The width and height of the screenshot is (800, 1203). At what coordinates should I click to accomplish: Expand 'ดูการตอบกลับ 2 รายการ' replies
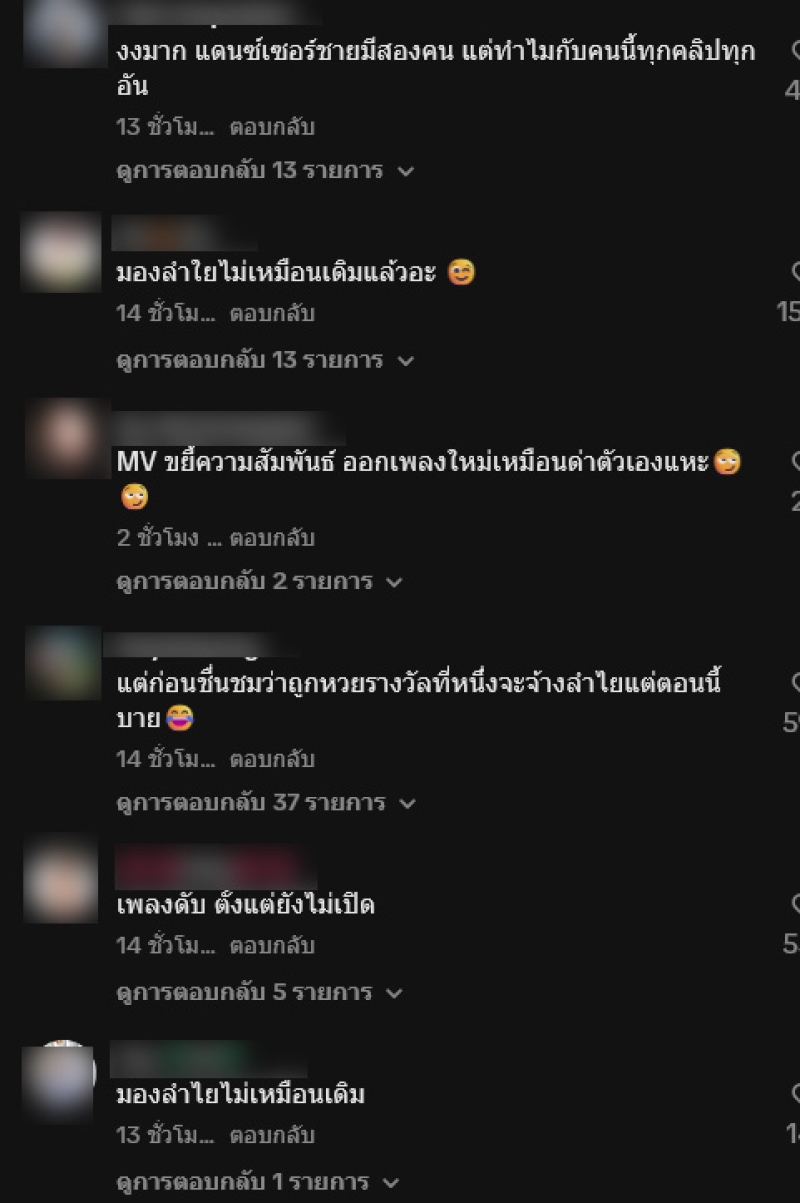coord(259,581)
